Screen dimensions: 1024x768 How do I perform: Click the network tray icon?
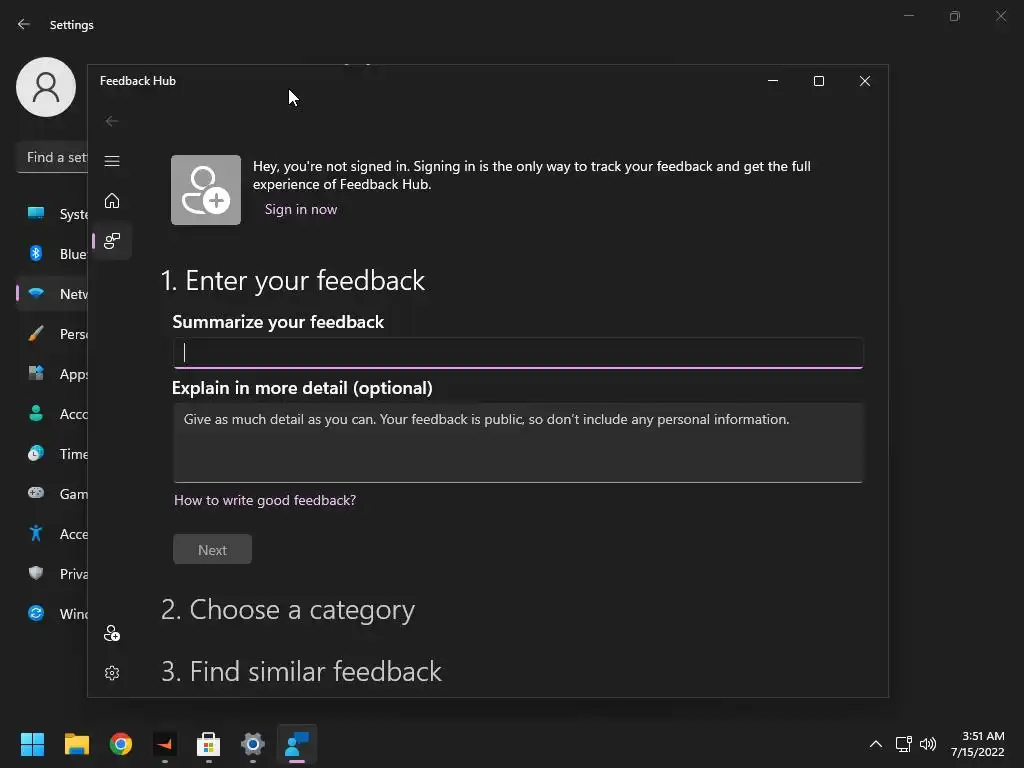click(904, 744)
